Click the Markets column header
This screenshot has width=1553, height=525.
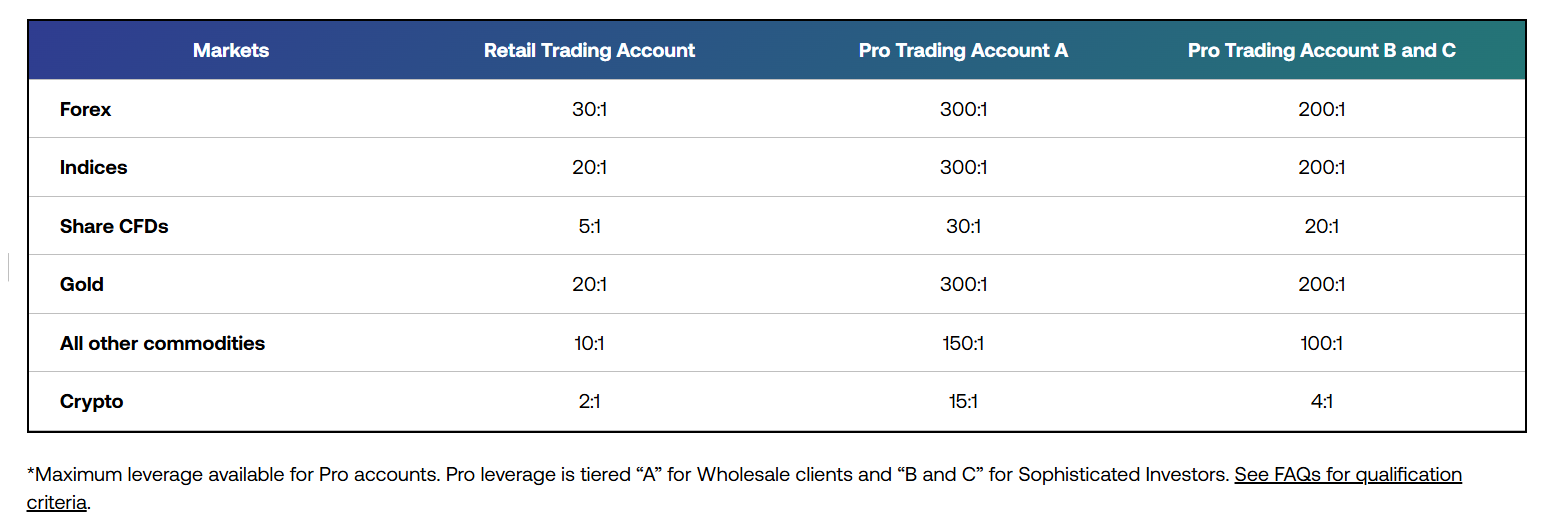231,50
